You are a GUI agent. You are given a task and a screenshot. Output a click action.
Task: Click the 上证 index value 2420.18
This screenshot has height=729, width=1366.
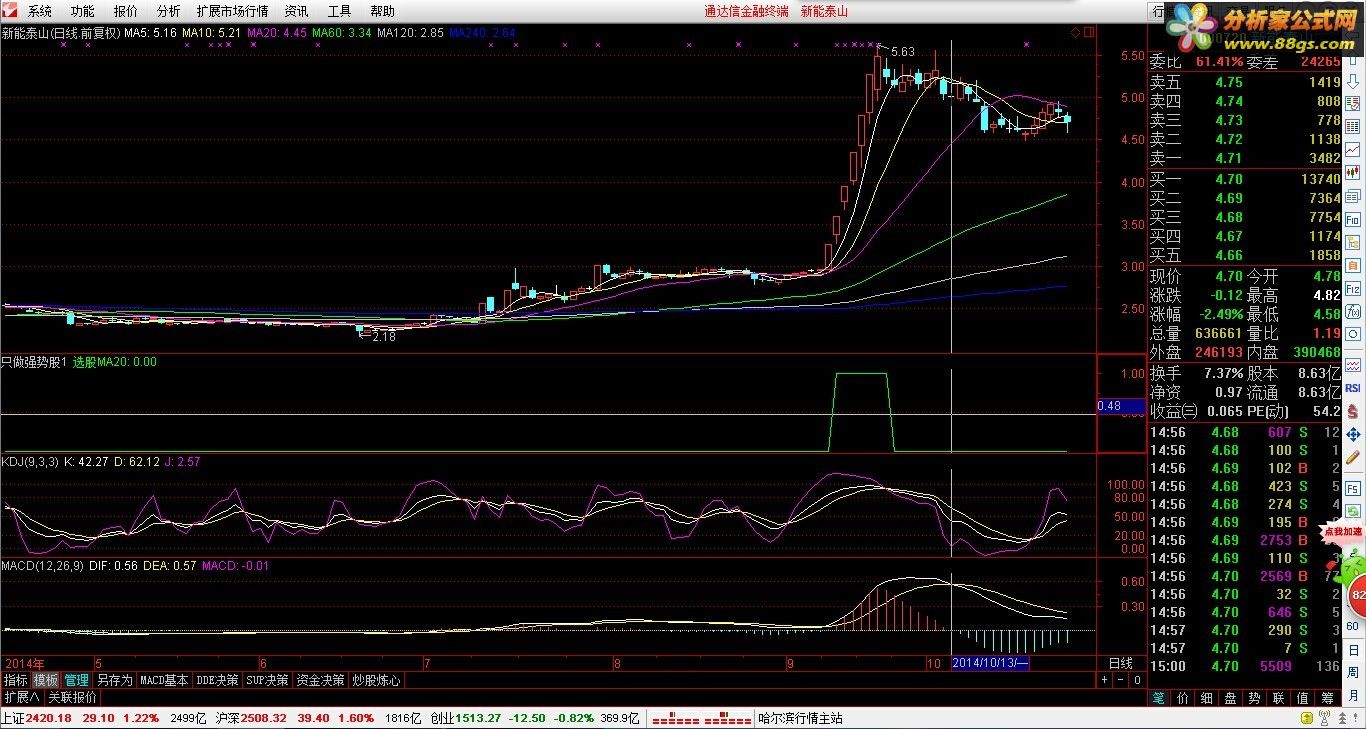(x=49, y=718)
